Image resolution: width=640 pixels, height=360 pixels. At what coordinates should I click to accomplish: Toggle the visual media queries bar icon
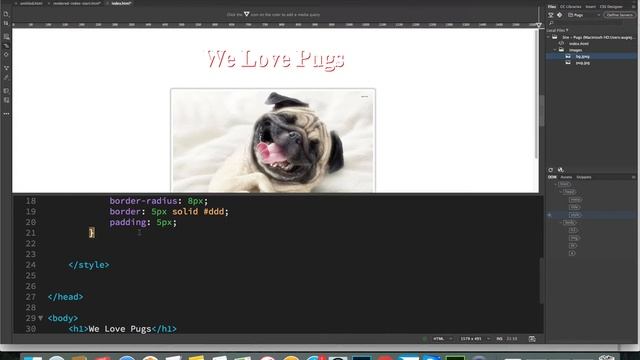(6, 45)
